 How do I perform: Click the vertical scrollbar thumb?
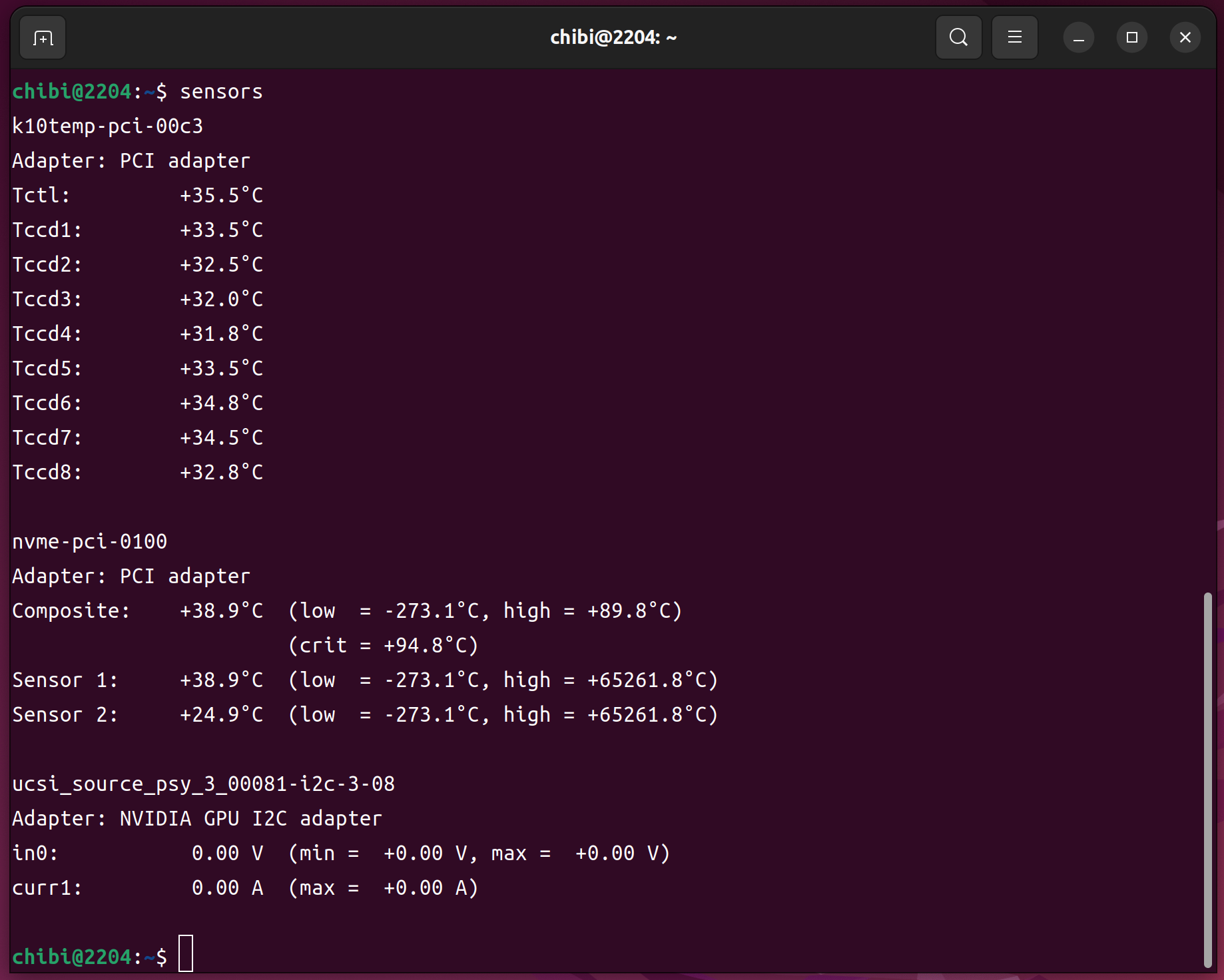click(1207, 779)
